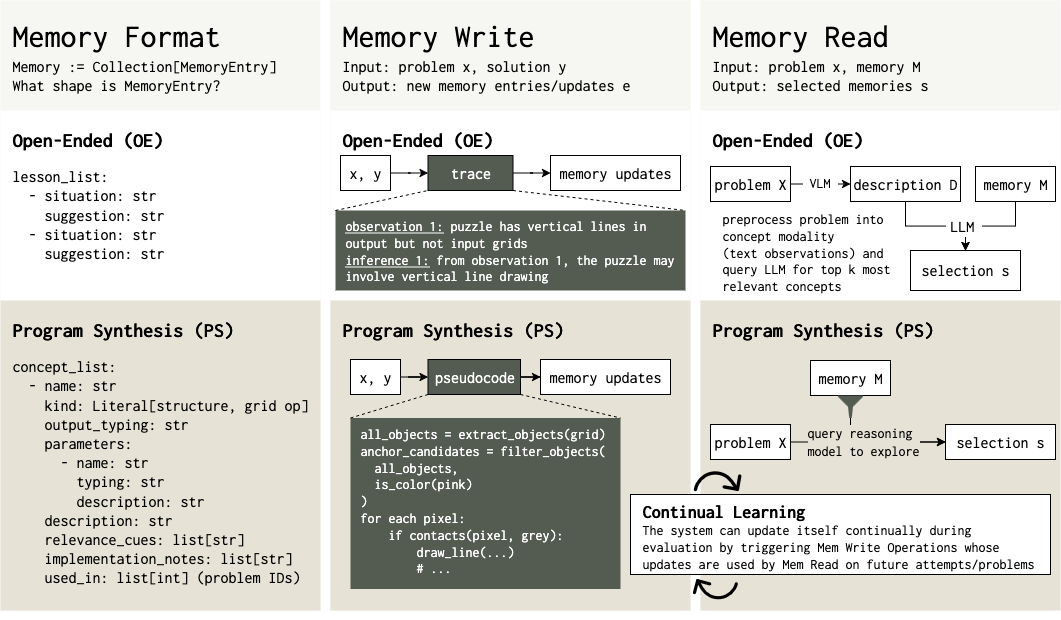
Task: Click the arrow pointing to Program Synthesis selection s
Action: coord(931,442)
